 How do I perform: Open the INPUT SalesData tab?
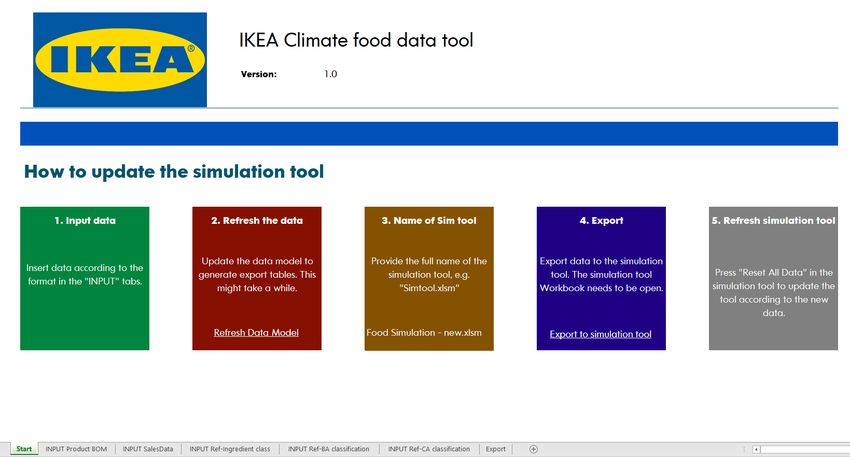[147, 449]
